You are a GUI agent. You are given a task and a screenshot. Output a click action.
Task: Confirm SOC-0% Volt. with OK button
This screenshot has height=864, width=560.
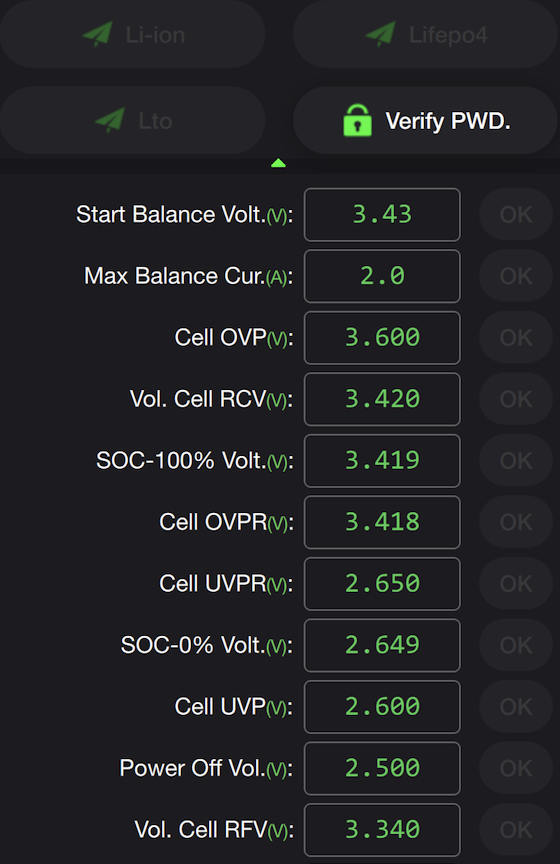(516, 645)
